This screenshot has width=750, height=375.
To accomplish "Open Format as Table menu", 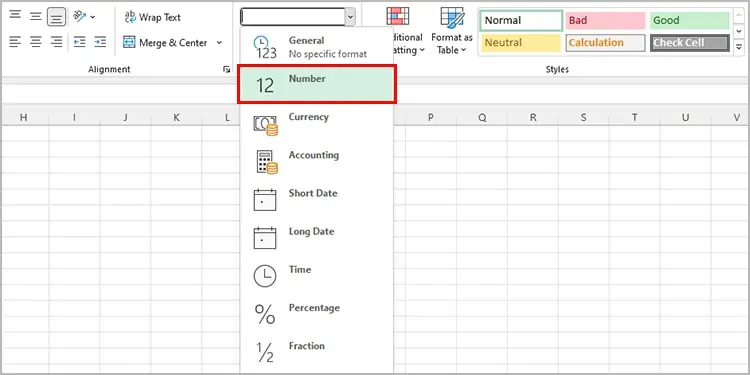I will [452, 30].
